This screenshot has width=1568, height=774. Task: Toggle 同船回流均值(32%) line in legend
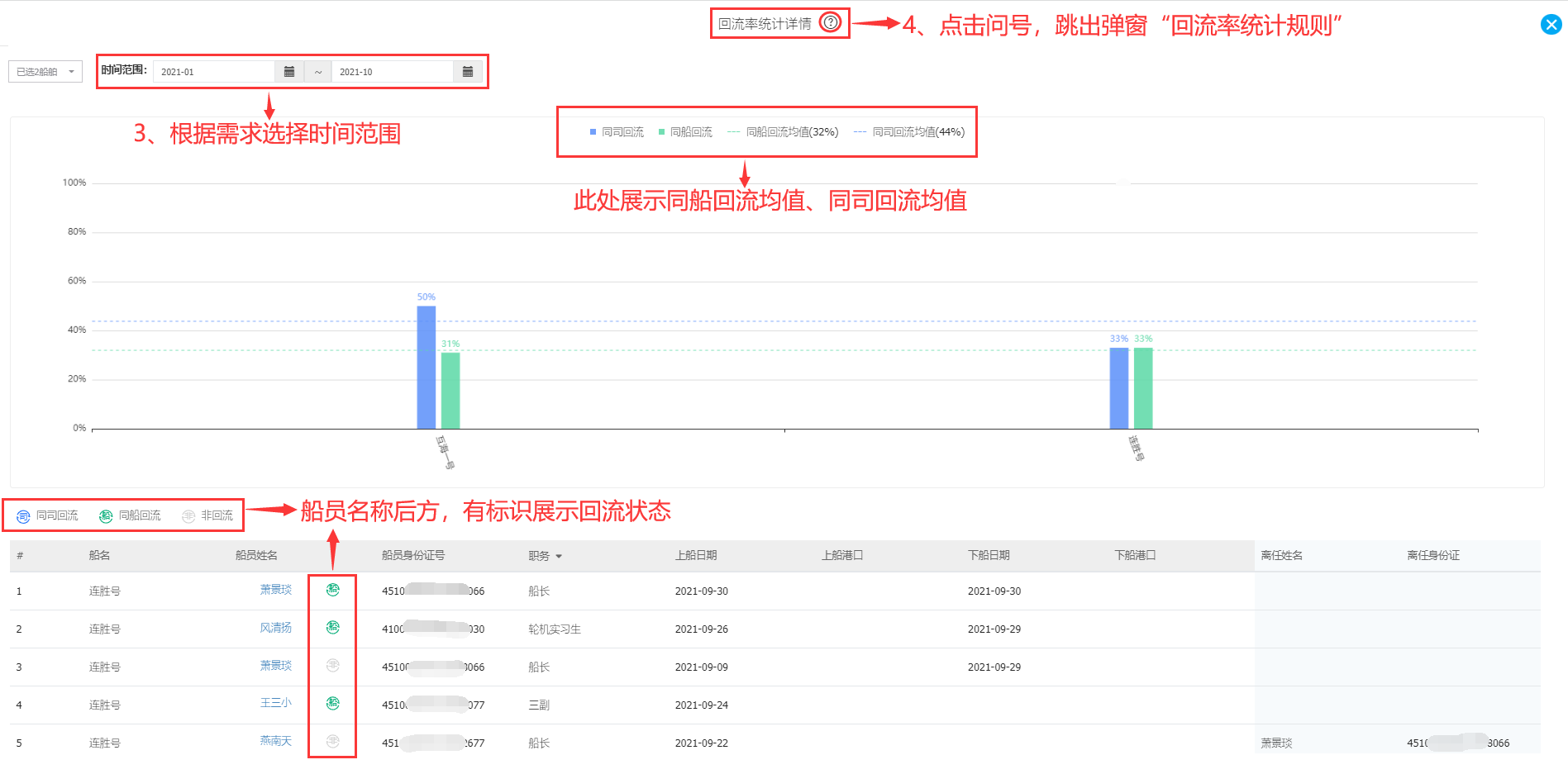click(x=783, y=132)
